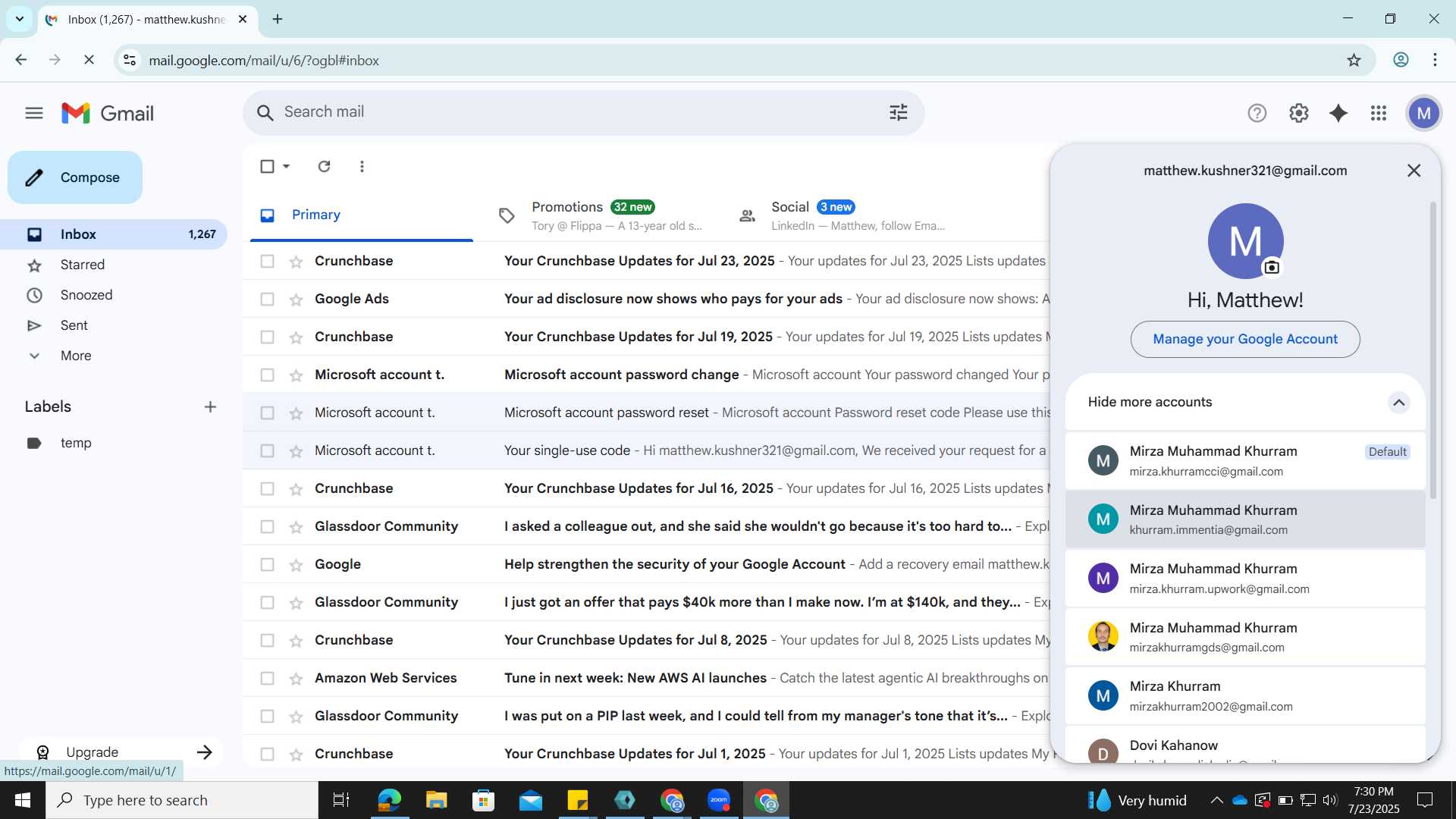The image size is (1456, 819).
Task: Open Task View on the taskbar
Action: (341, 800)
